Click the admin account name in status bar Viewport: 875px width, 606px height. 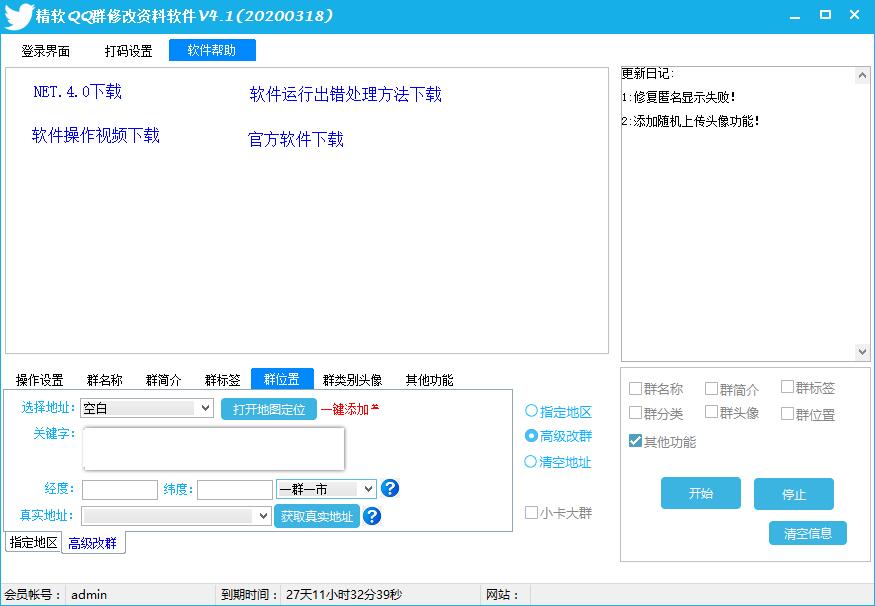89,595
